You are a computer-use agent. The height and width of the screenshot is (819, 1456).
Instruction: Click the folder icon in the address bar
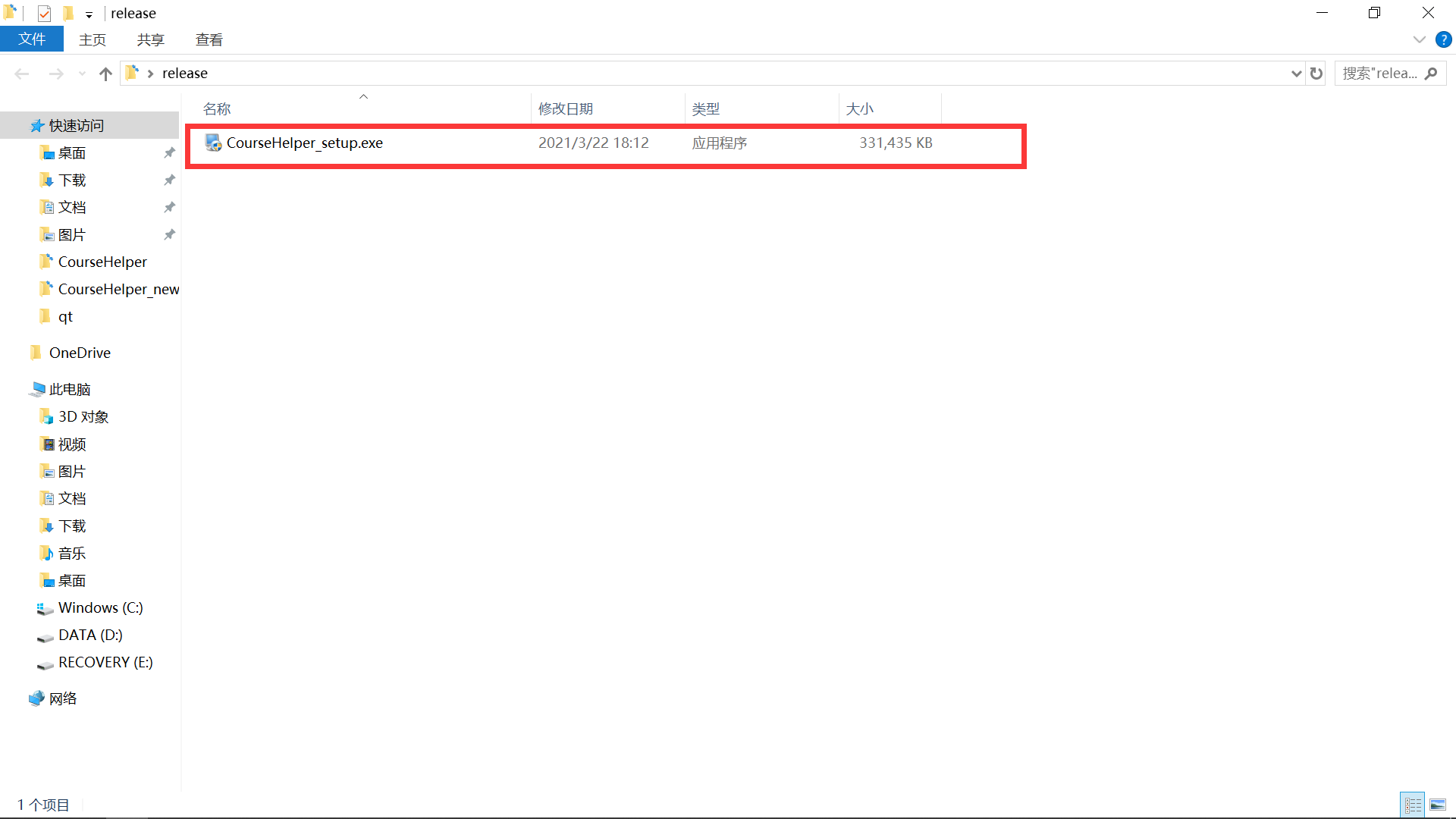(131, 72)
